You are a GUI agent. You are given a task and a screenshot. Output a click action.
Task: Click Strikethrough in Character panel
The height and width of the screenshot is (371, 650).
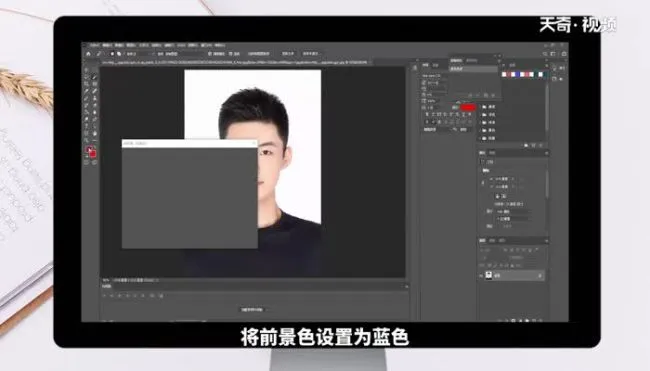[470, 114]
